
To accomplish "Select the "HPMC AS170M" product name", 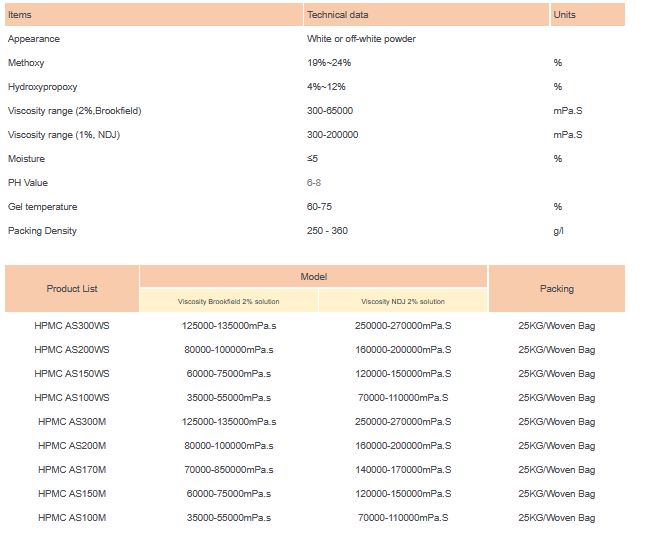I will pyautogui.click(x=72, y=470).
